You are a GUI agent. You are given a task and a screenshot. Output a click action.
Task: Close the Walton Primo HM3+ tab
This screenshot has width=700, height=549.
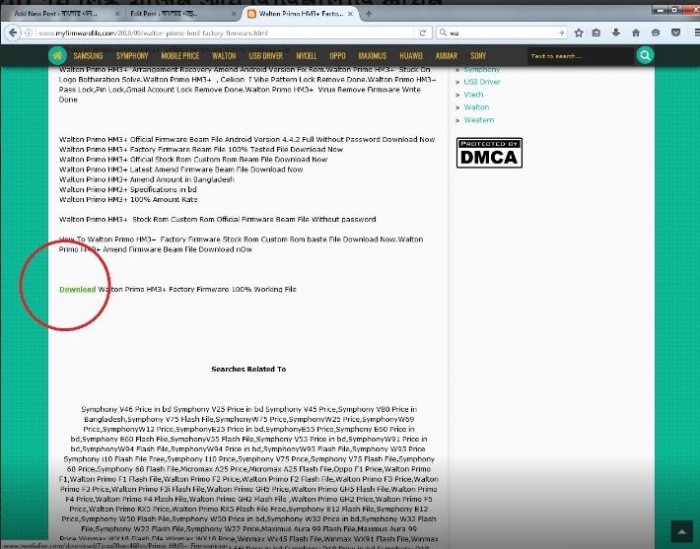tap(350, 14)
